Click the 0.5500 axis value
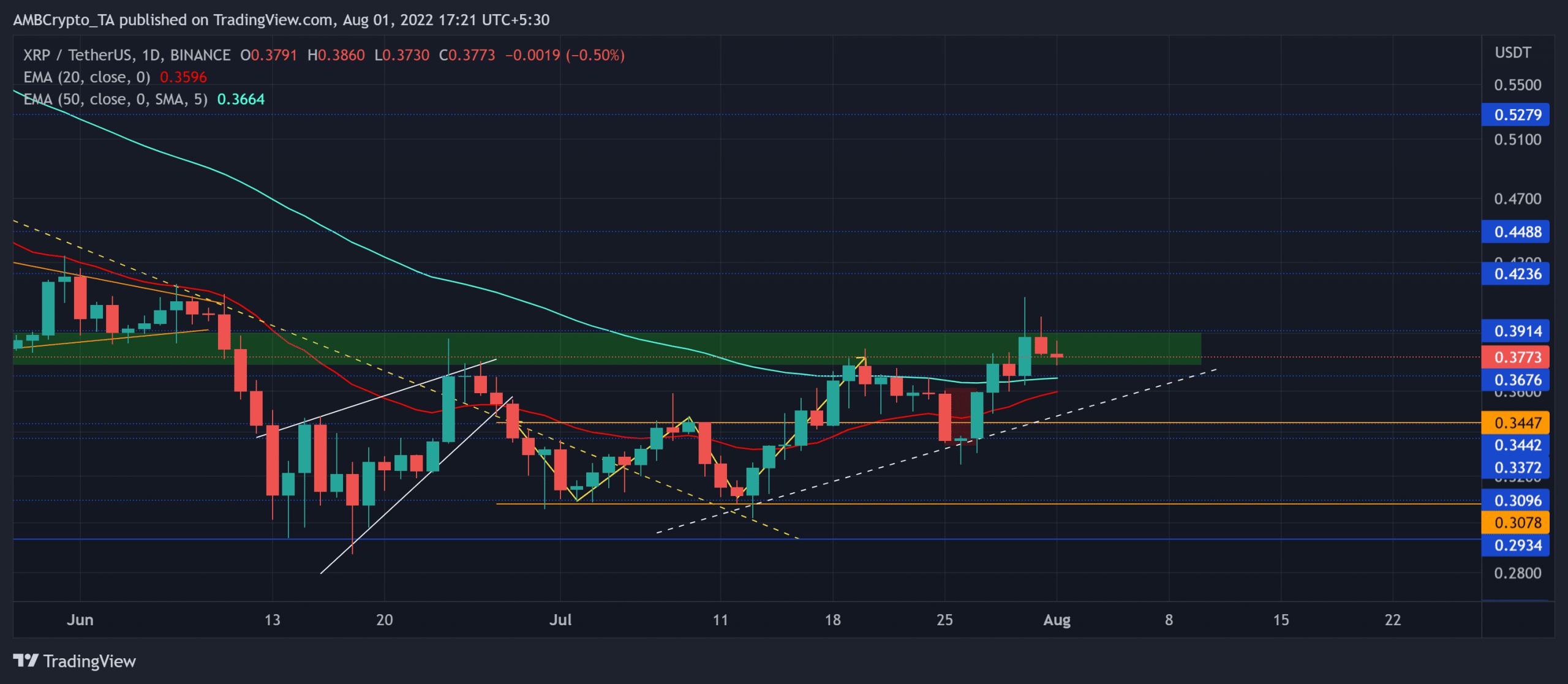The image size is (1568, 684). coord(1517,85)
